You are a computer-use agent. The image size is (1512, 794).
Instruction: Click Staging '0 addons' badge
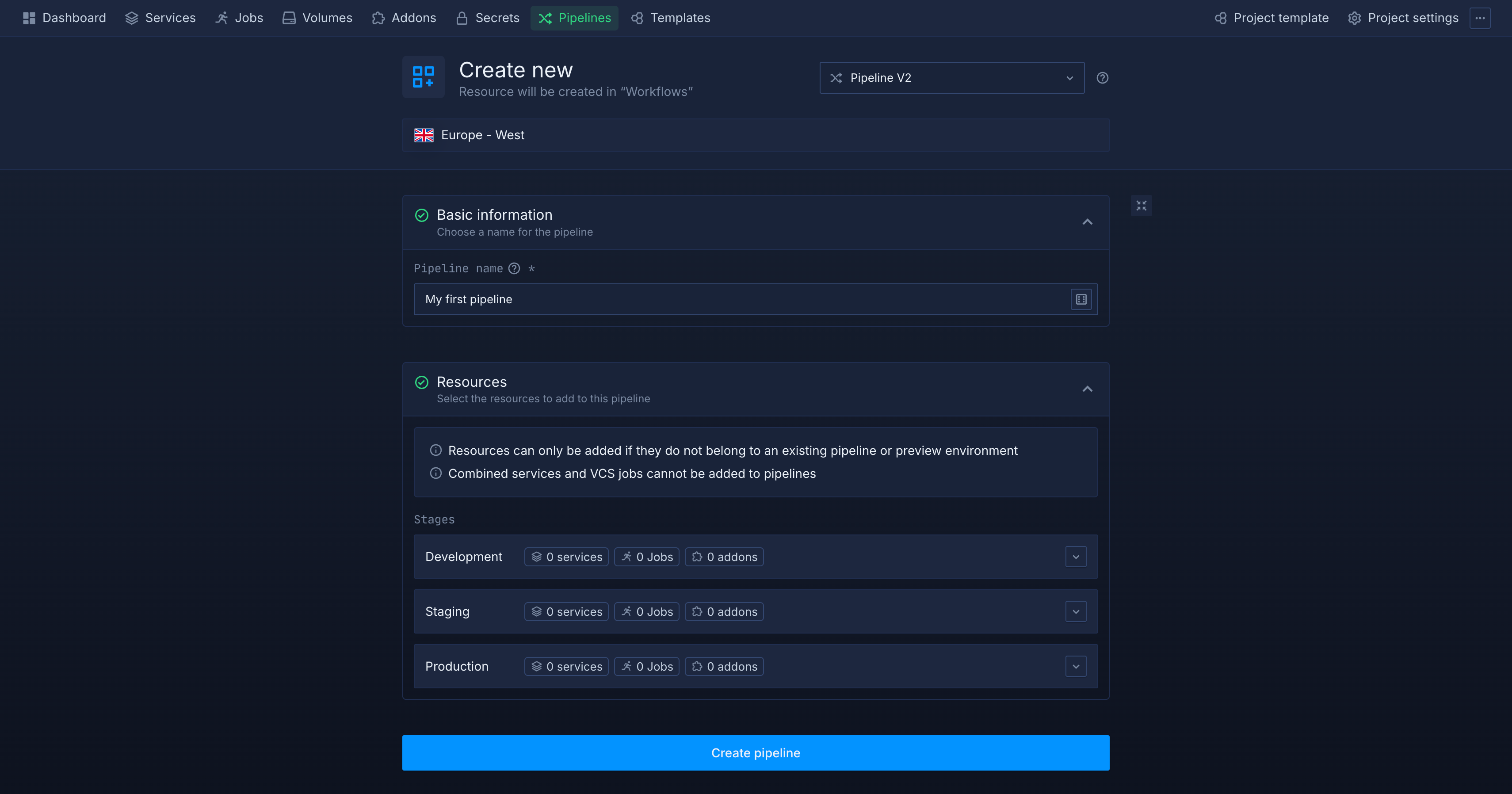[724, 611]
